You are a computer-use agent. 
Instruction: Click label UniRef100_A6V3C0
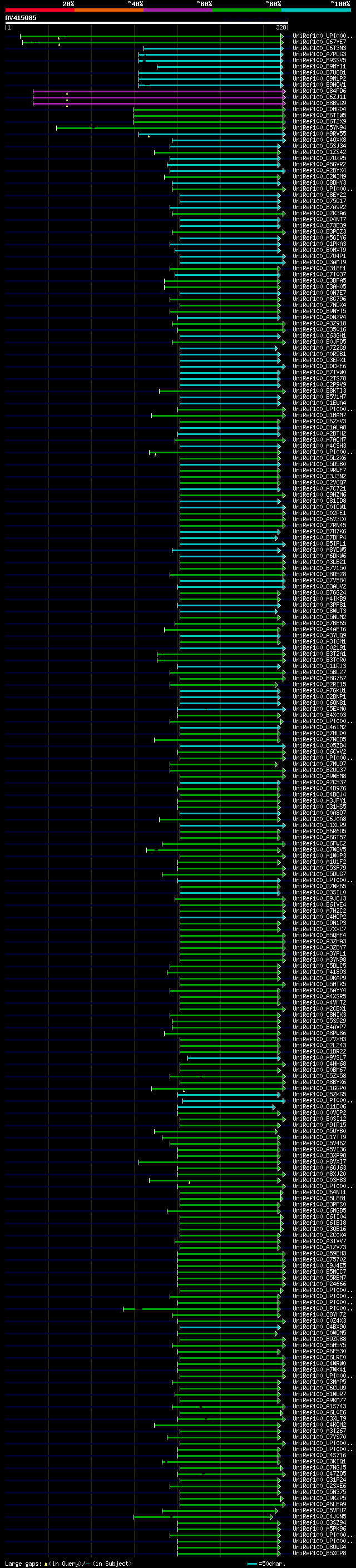coord(319,519)
